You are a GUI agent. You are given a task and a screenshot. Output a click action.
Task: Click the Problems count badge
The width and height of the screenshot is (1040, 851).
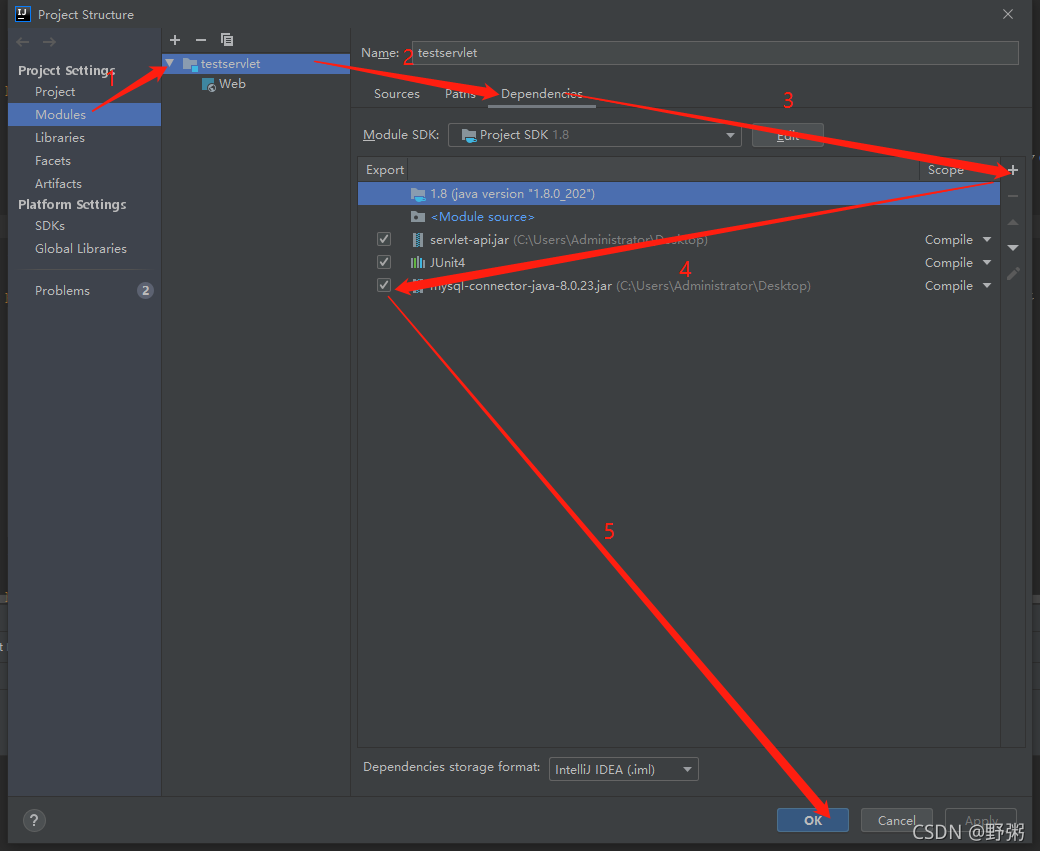(x=145, y=291)
